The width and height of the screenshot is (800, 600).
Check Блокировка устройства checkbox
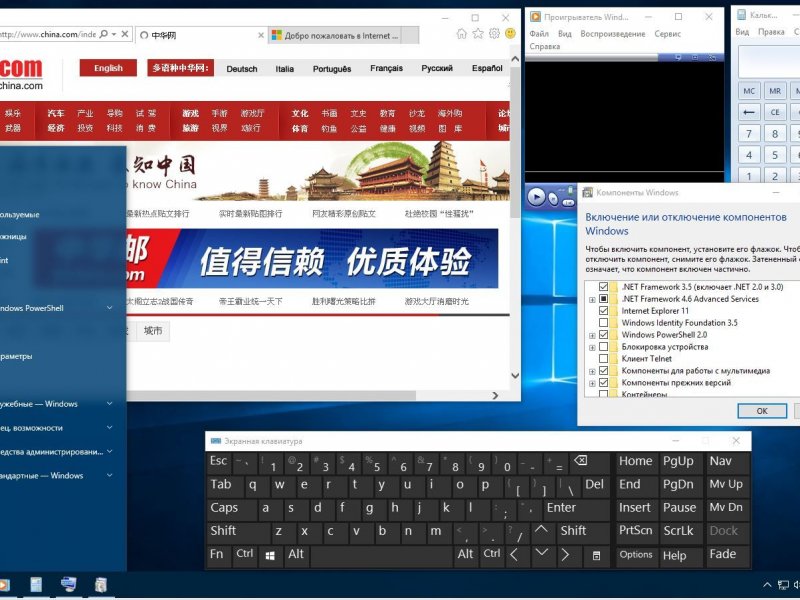click(x=604, y=346)
